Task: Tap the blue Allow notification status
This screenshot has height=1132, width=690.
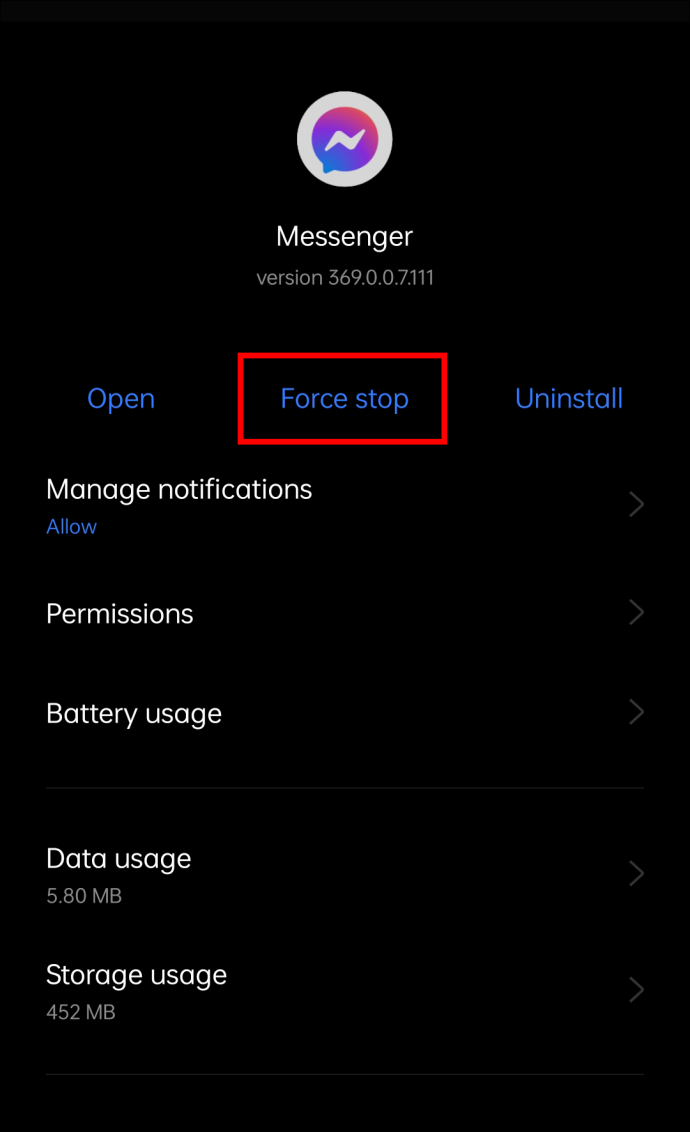Action: 71,527
